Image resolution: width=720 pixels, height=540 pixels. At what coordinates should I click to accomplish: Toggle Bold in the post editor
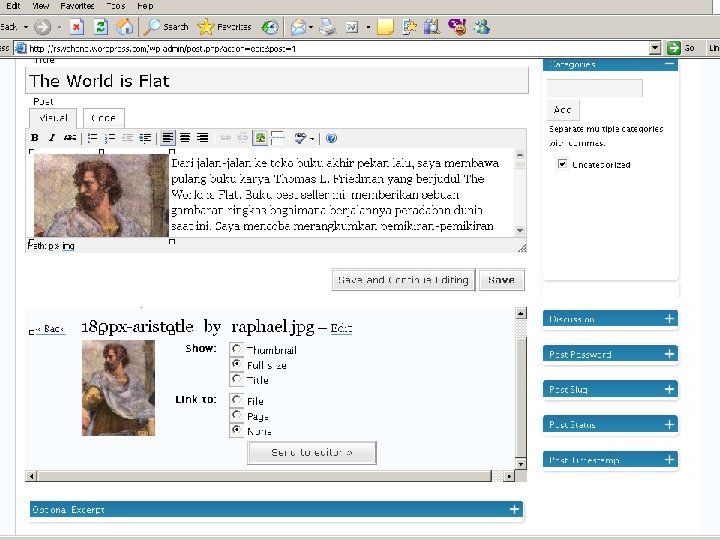tap(34, 137)
